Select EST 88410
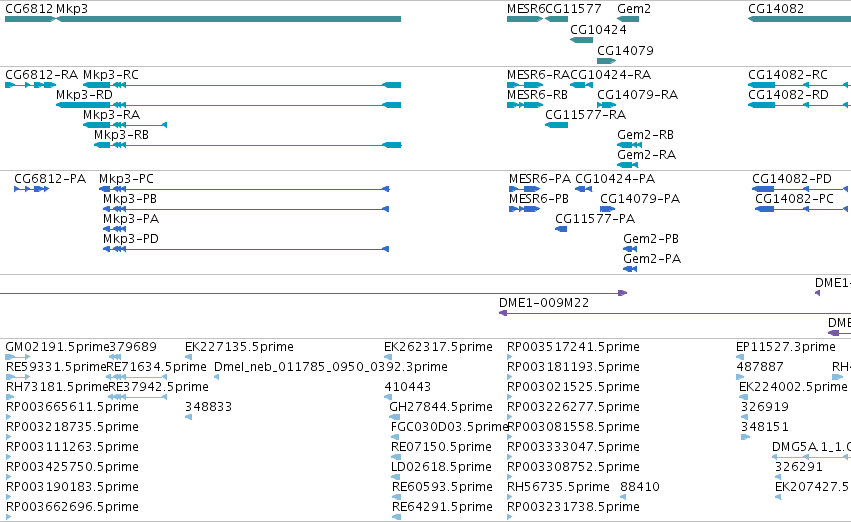851x522 pixels. click(x=640, y=487)
